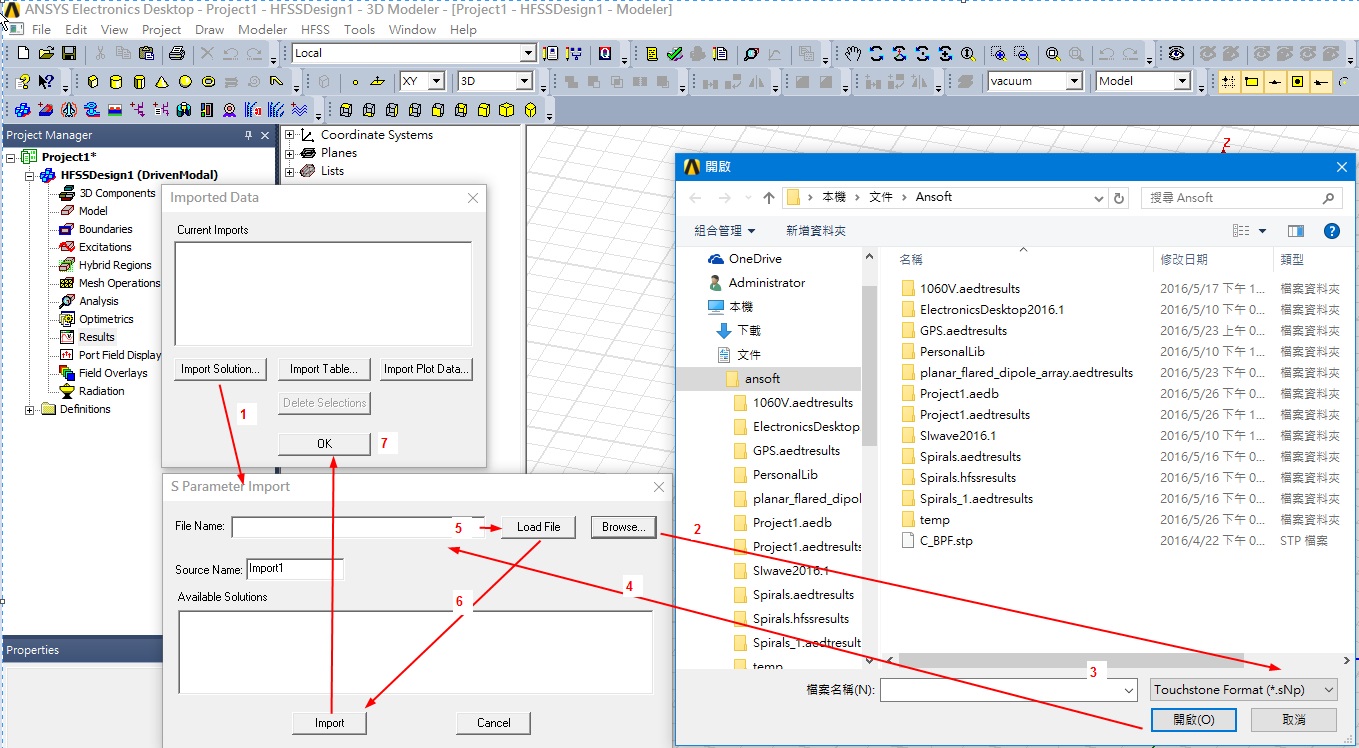Click the Open project folder icon
Image resolution: width=1359 pixels, height=748 pixels.
coord(46,53)
